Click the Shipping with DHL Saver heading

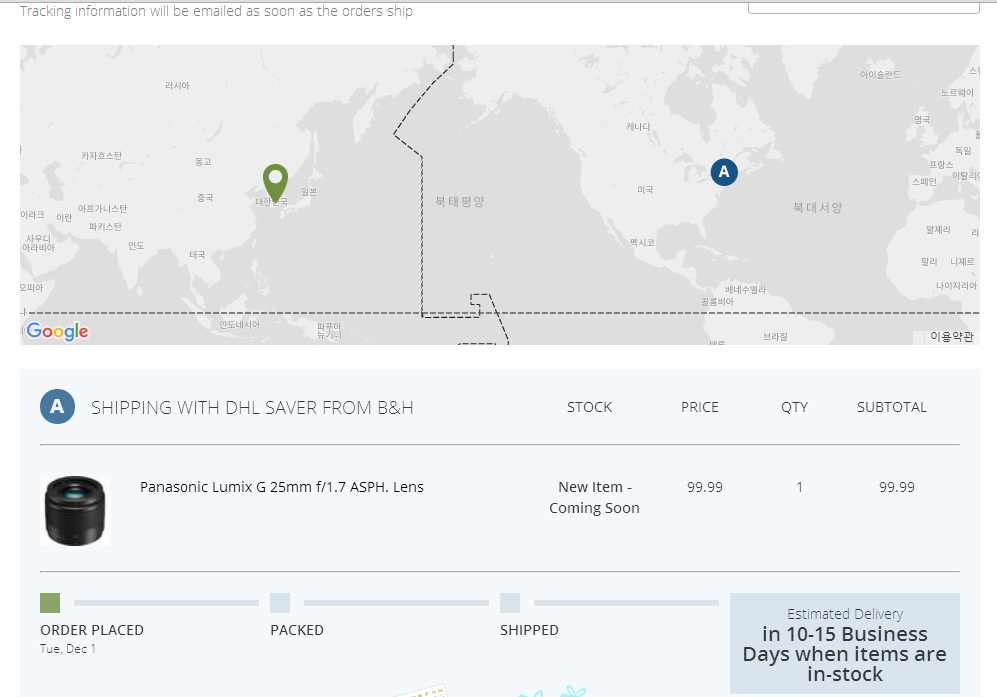252,408
